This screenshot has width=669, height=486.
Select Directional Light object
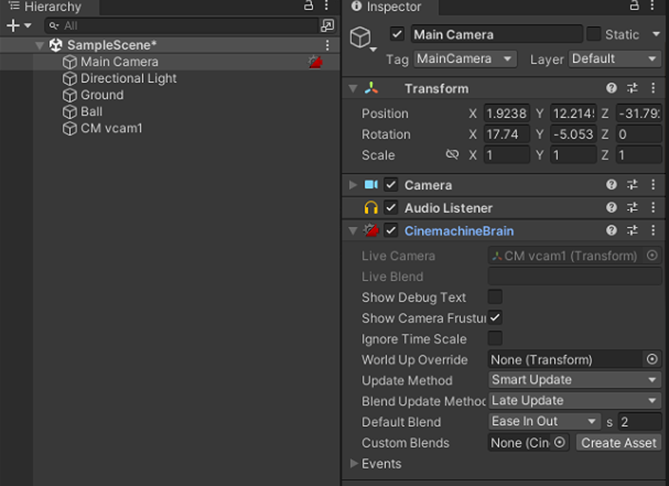(128, 79)
